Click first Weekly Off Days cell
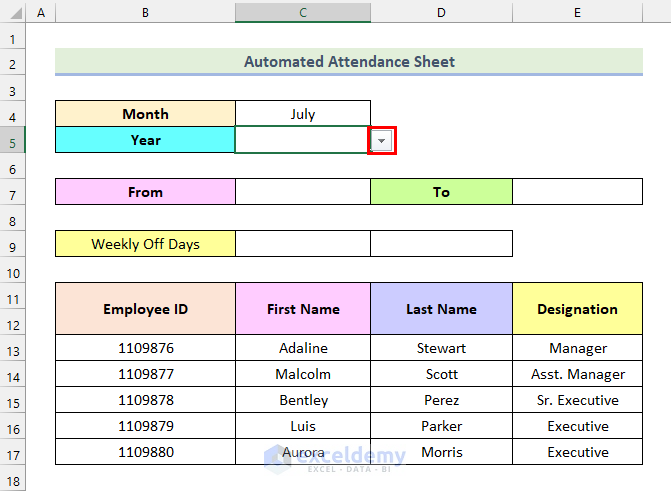This screenshot has width=671, height=491. tap(303, 244)
